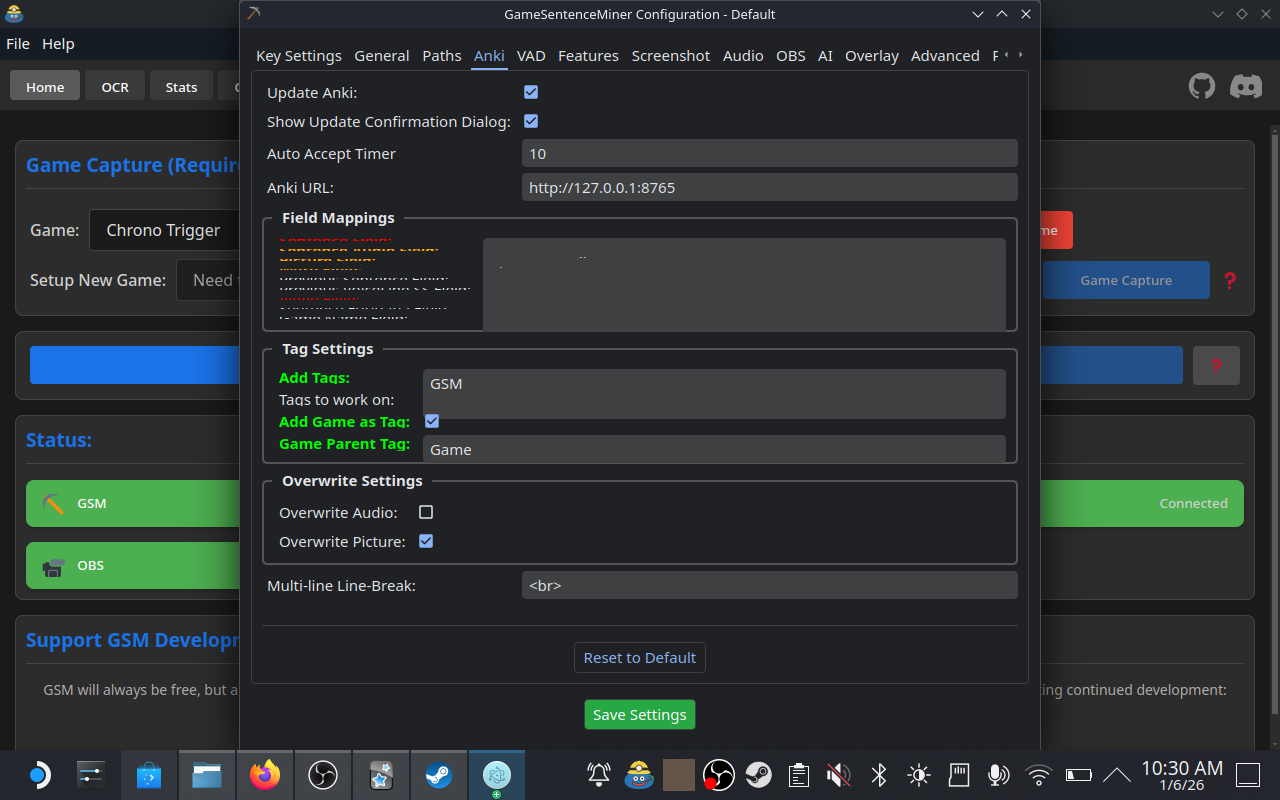Click the slime tray icon
1280x800 pixels.
point(638,774)
